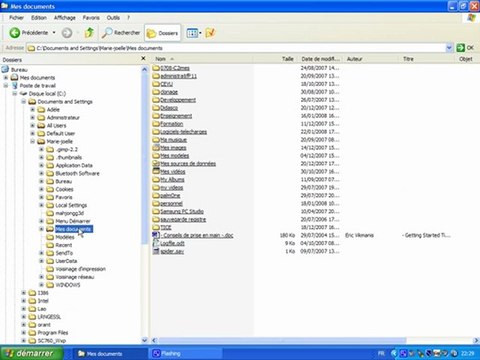Open the Mes vidéos folder icon
The height and width of the screenshot is (360, 480).
[x=156, y=171]
